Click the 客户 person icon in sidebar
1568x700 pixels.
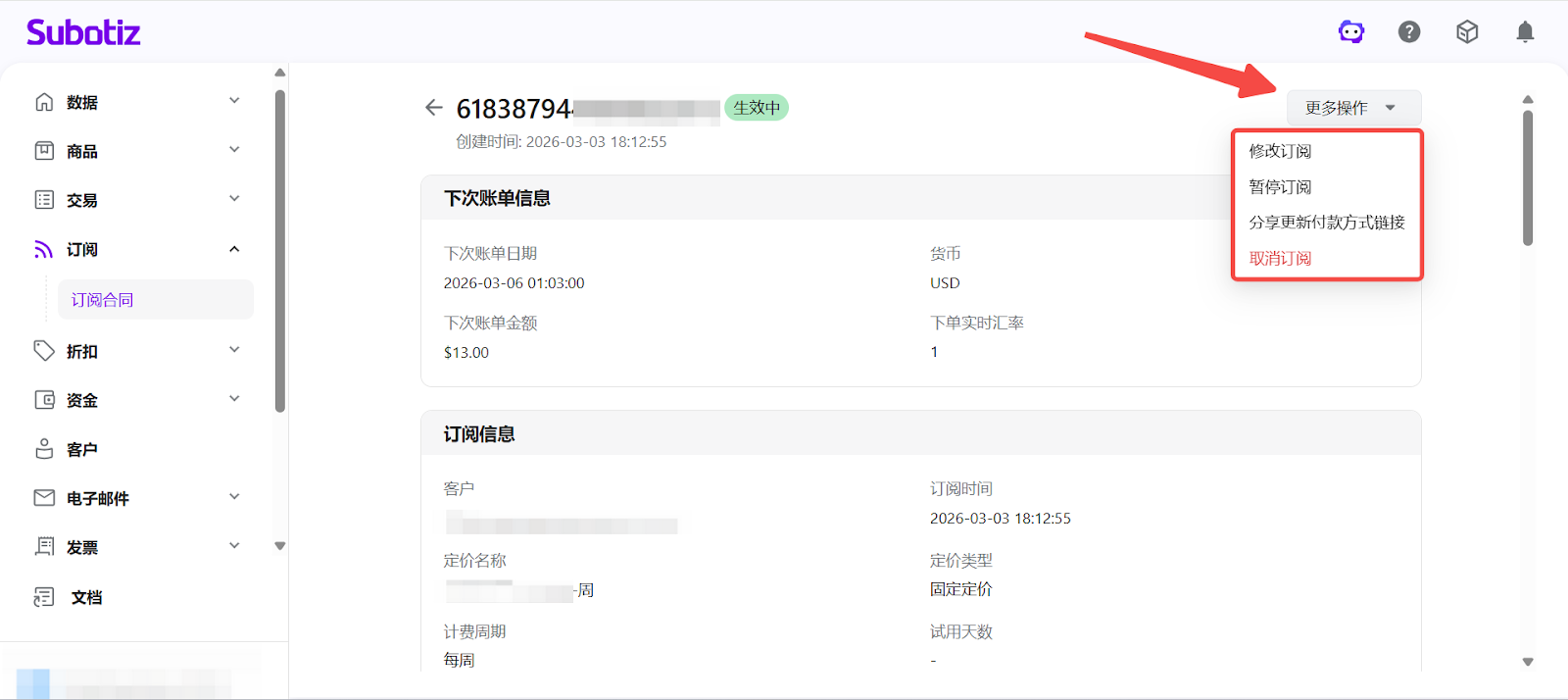(44, 449)
